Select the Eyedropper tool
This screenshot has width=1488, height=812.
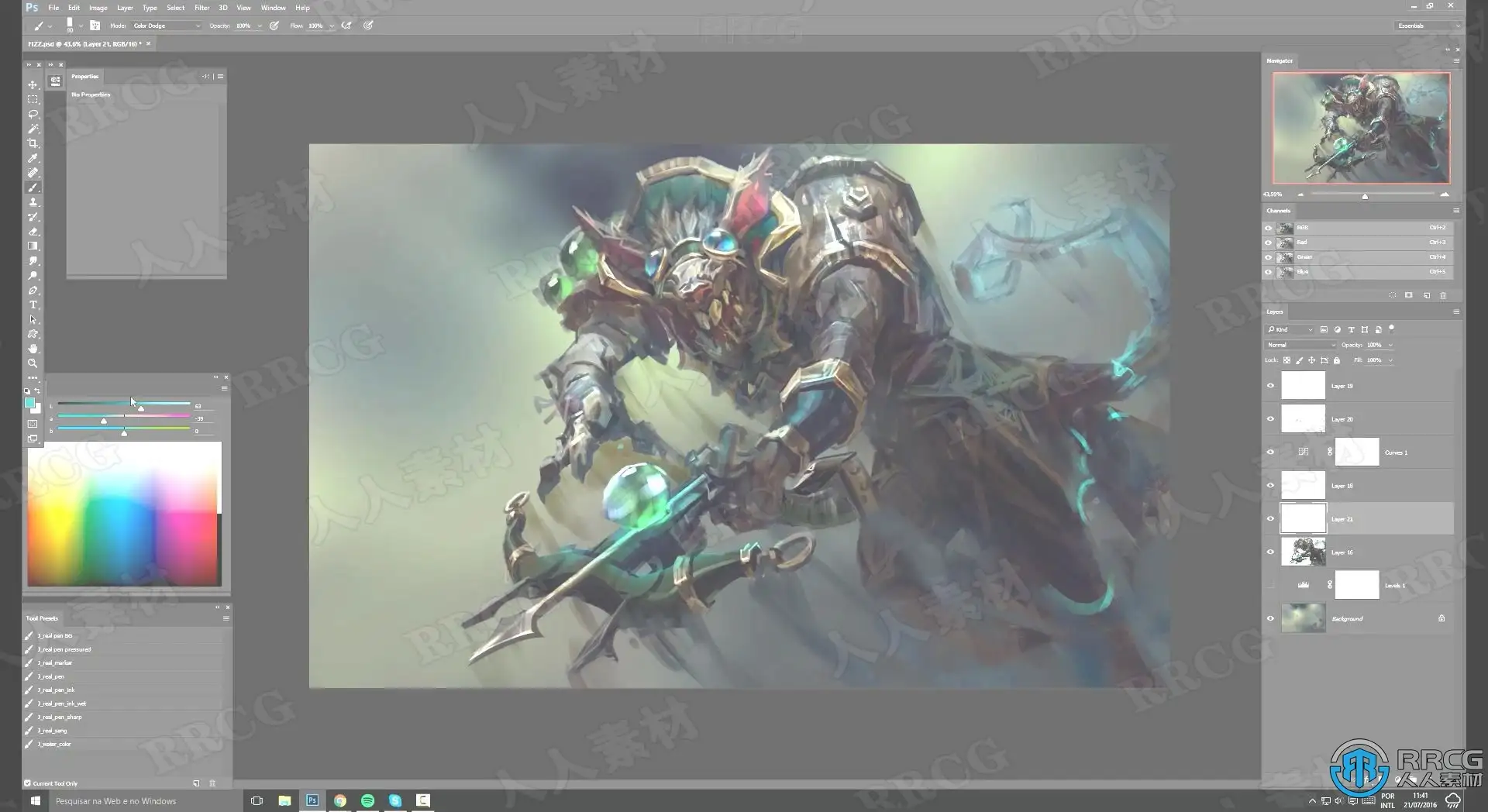[33, 158]
